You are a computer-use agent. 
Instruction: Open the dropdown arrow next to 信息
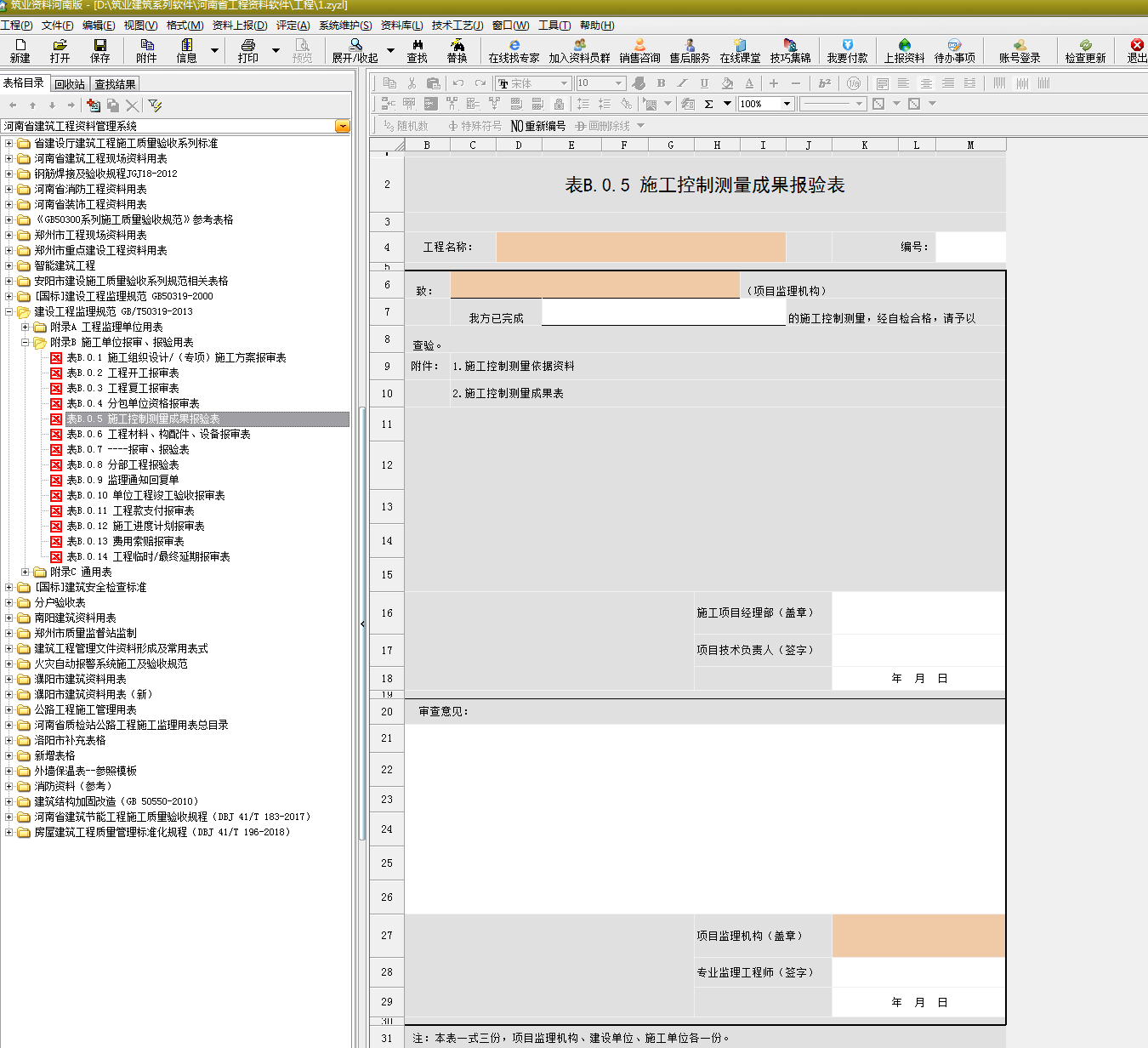click(214, 50)
